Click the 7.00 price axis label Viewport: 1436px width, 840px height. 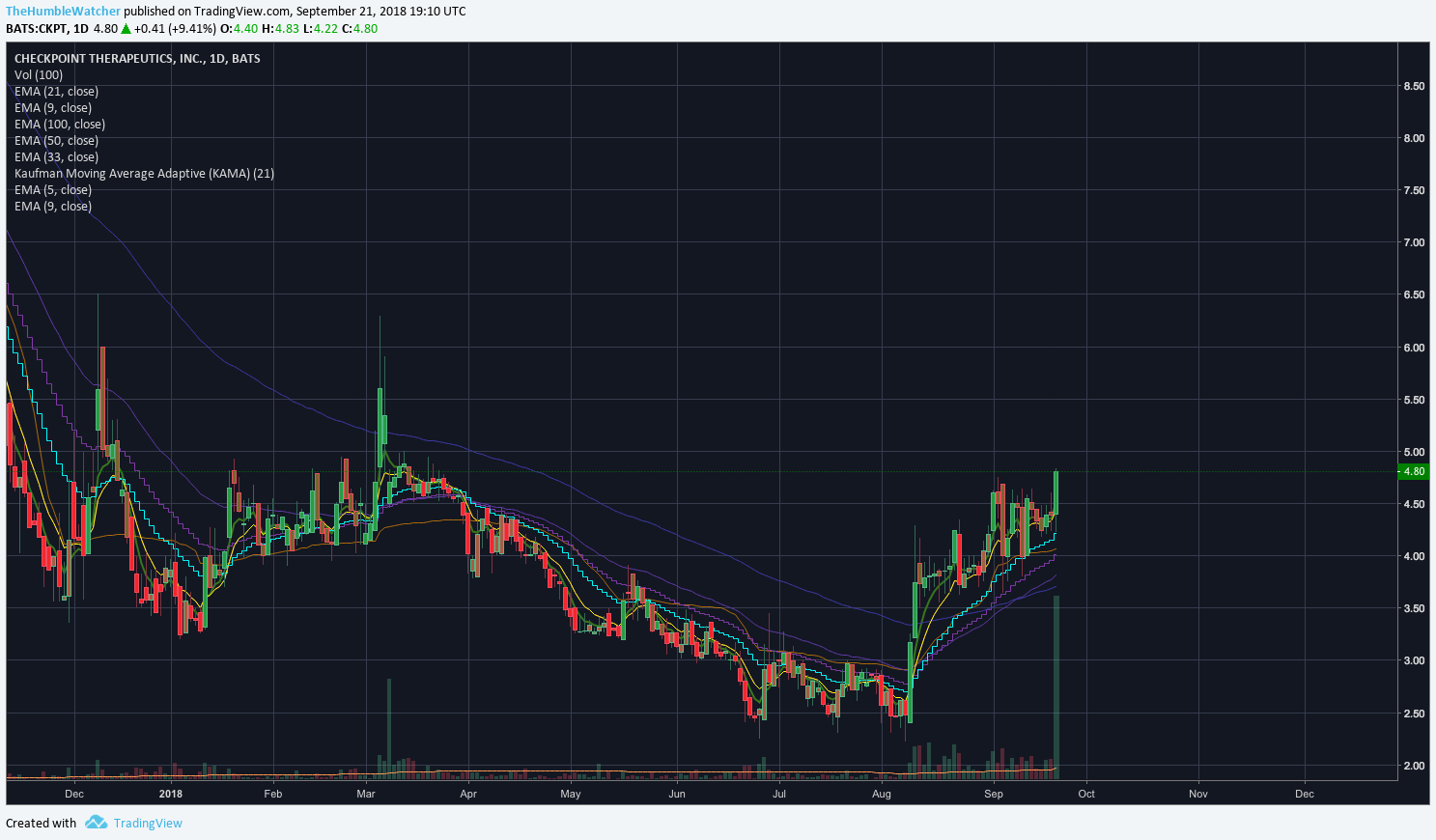pos(1414,242)
